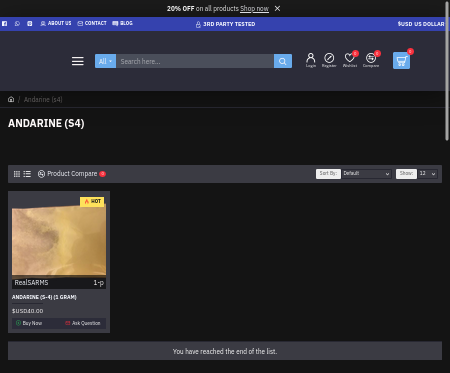450x373 pixels.
Task: Open Product Compare link
Action: [x=71, y=174]
